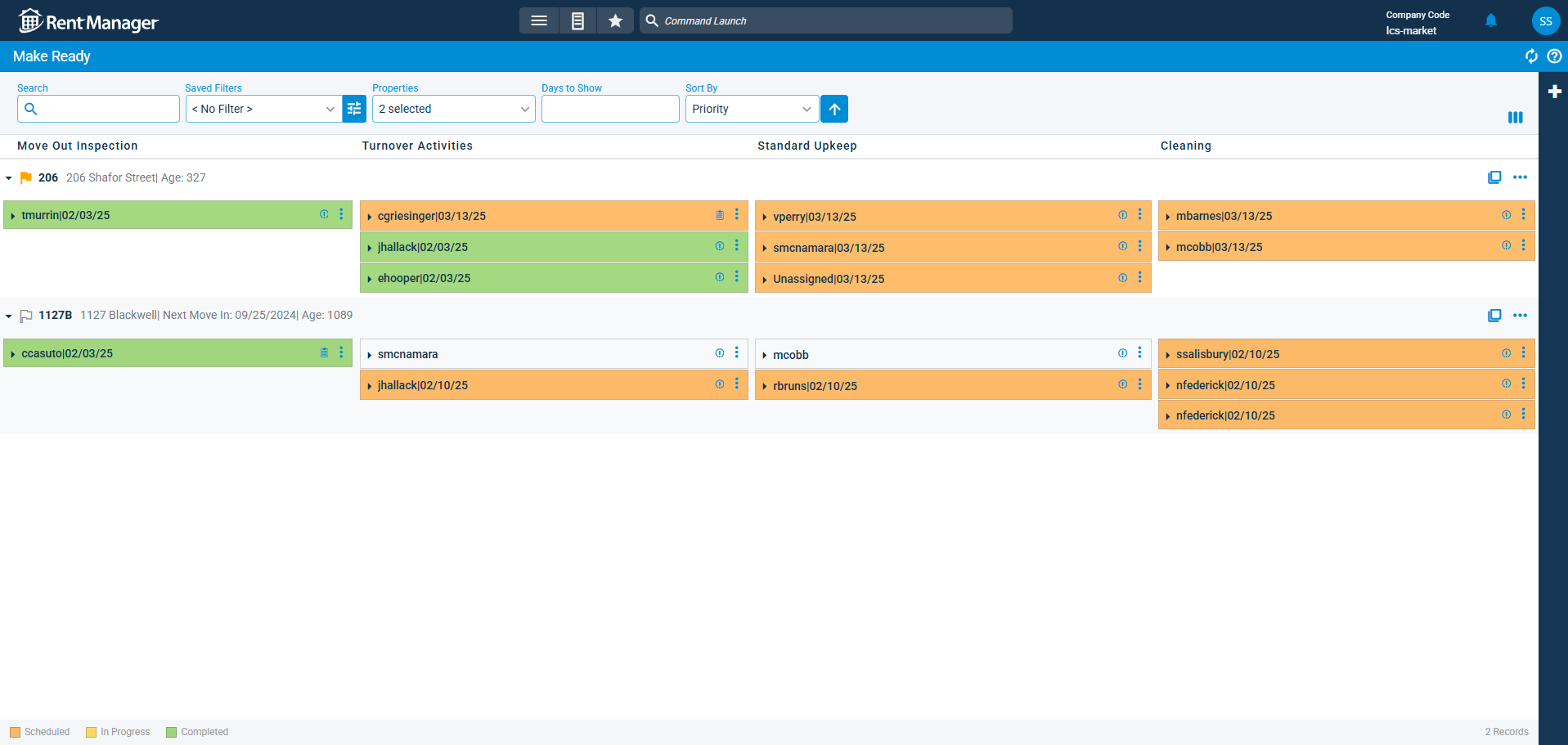Click the plus add icon in right sidebar
The width and height of the screenshot is (1568, 745).
coord(1554,92)
